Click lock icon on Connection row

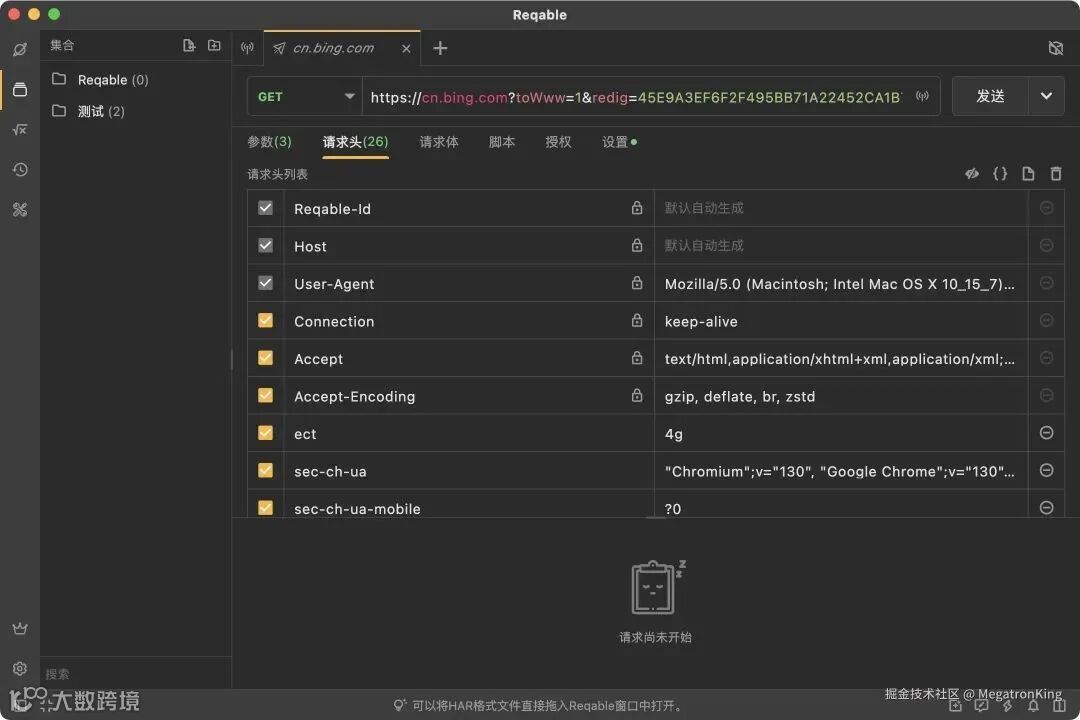point(637,320)
